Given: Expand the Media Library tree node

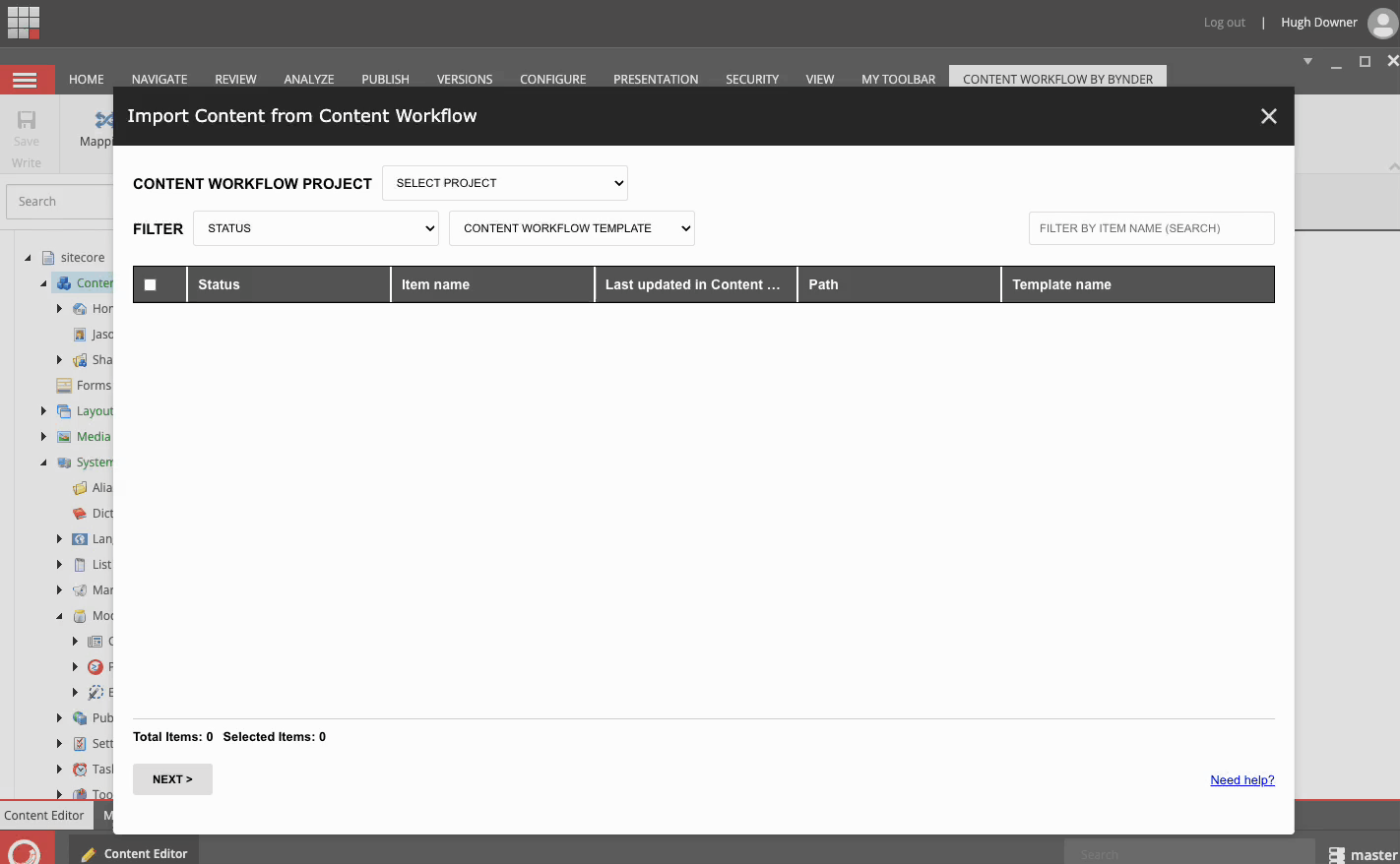Looking at the screenshot, I should [x=43, y=437].
